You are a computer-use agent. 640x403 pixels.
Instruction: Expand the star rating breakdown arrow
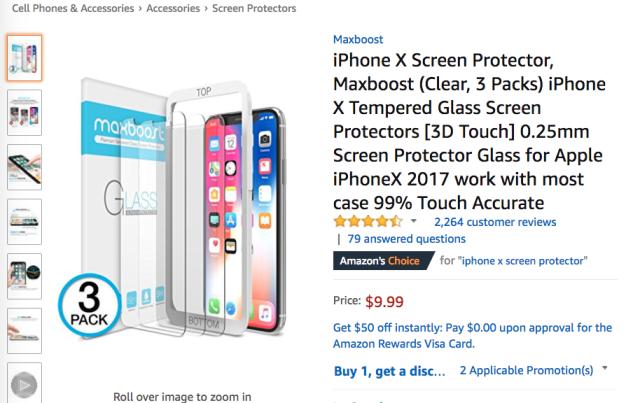(x=414, y=222)
